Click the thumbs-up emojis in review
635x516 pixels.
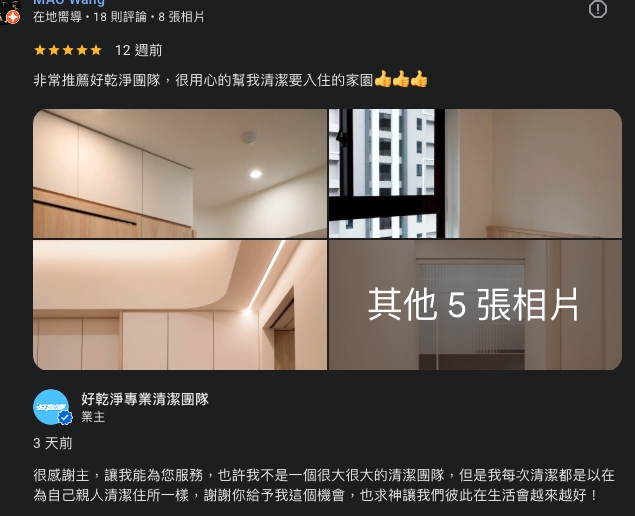pyautogui.click(x=401, y=79)
